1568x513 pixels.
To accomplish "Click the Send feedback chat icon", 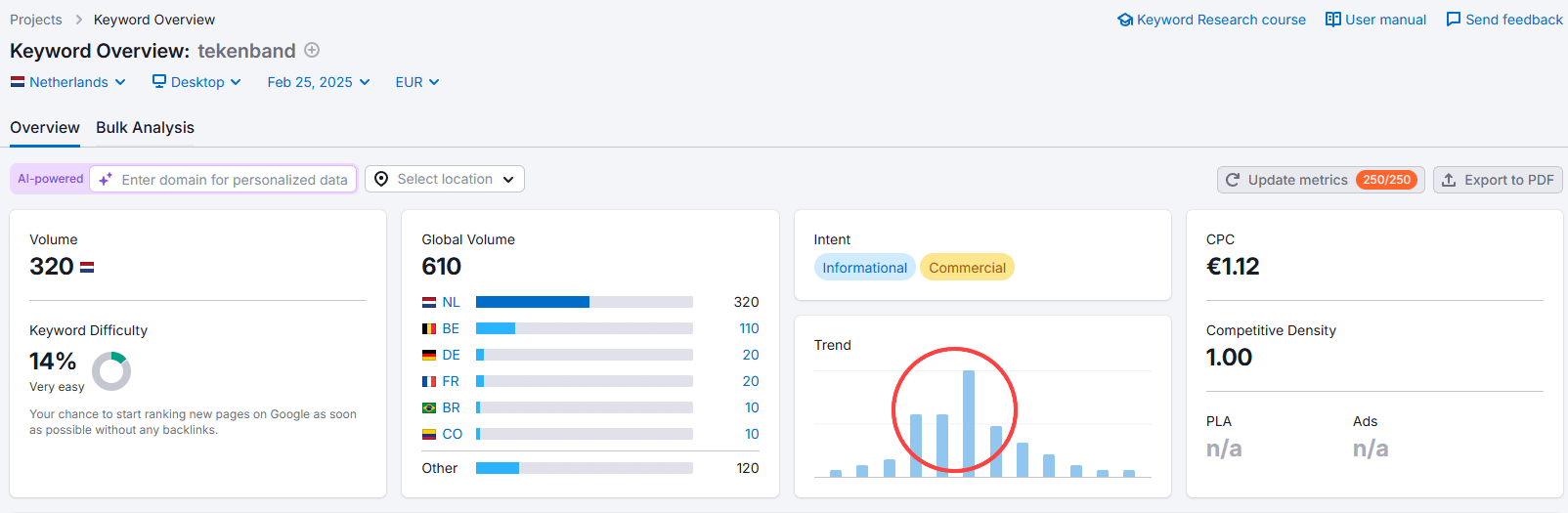I will coord(1454,20).
